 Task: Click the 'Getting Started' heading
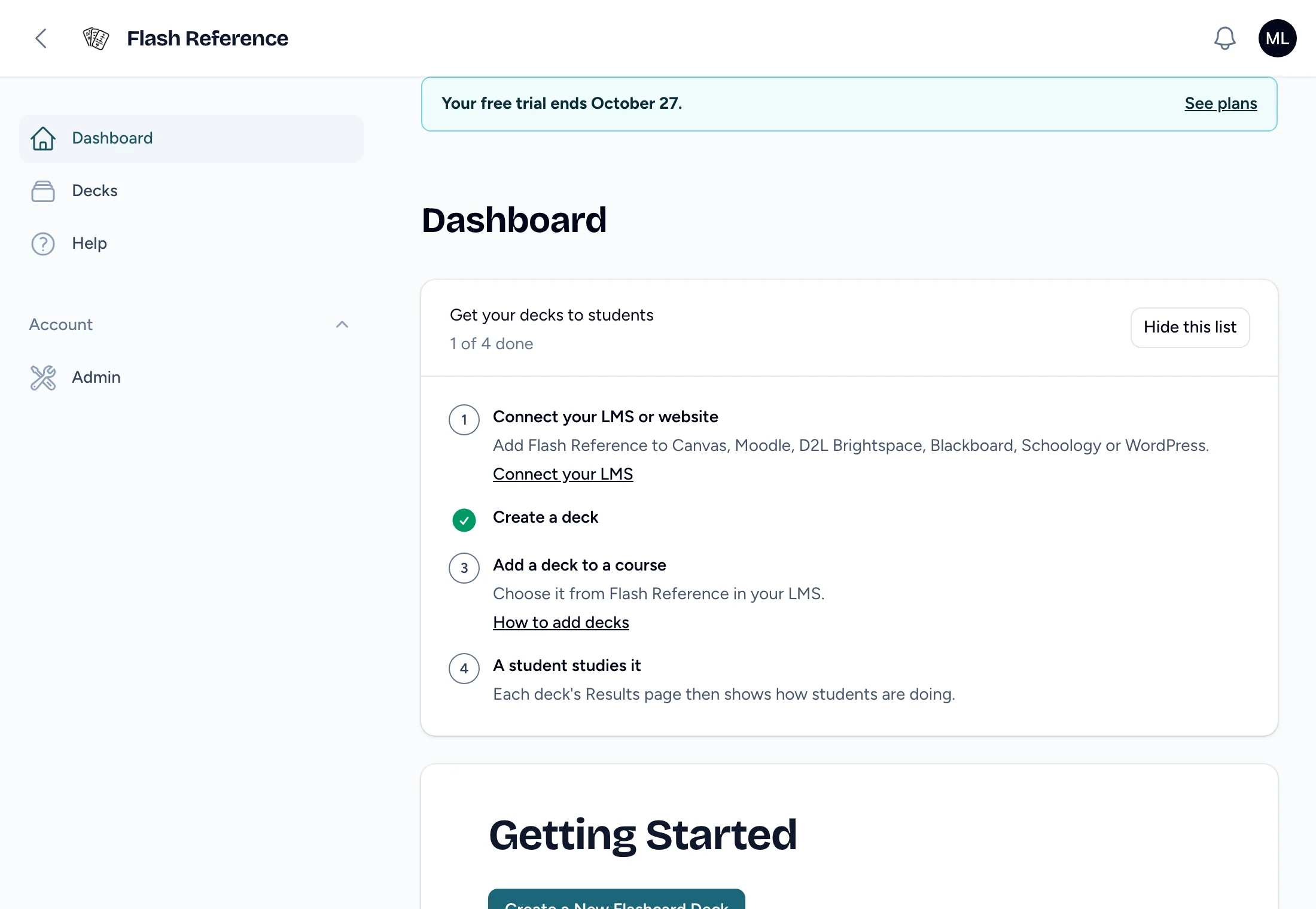643,835
